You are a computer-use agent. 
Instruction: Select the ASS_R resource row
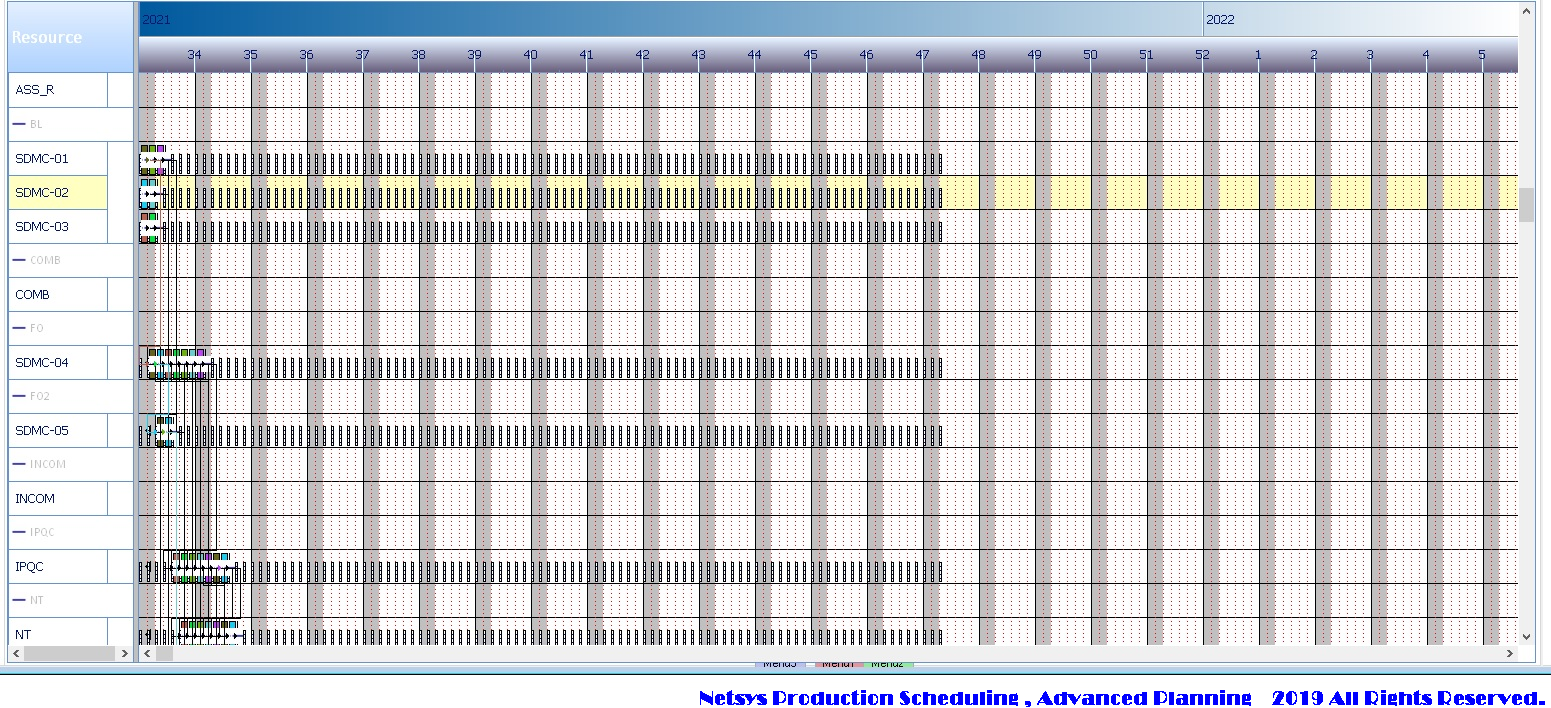point(58,90)
